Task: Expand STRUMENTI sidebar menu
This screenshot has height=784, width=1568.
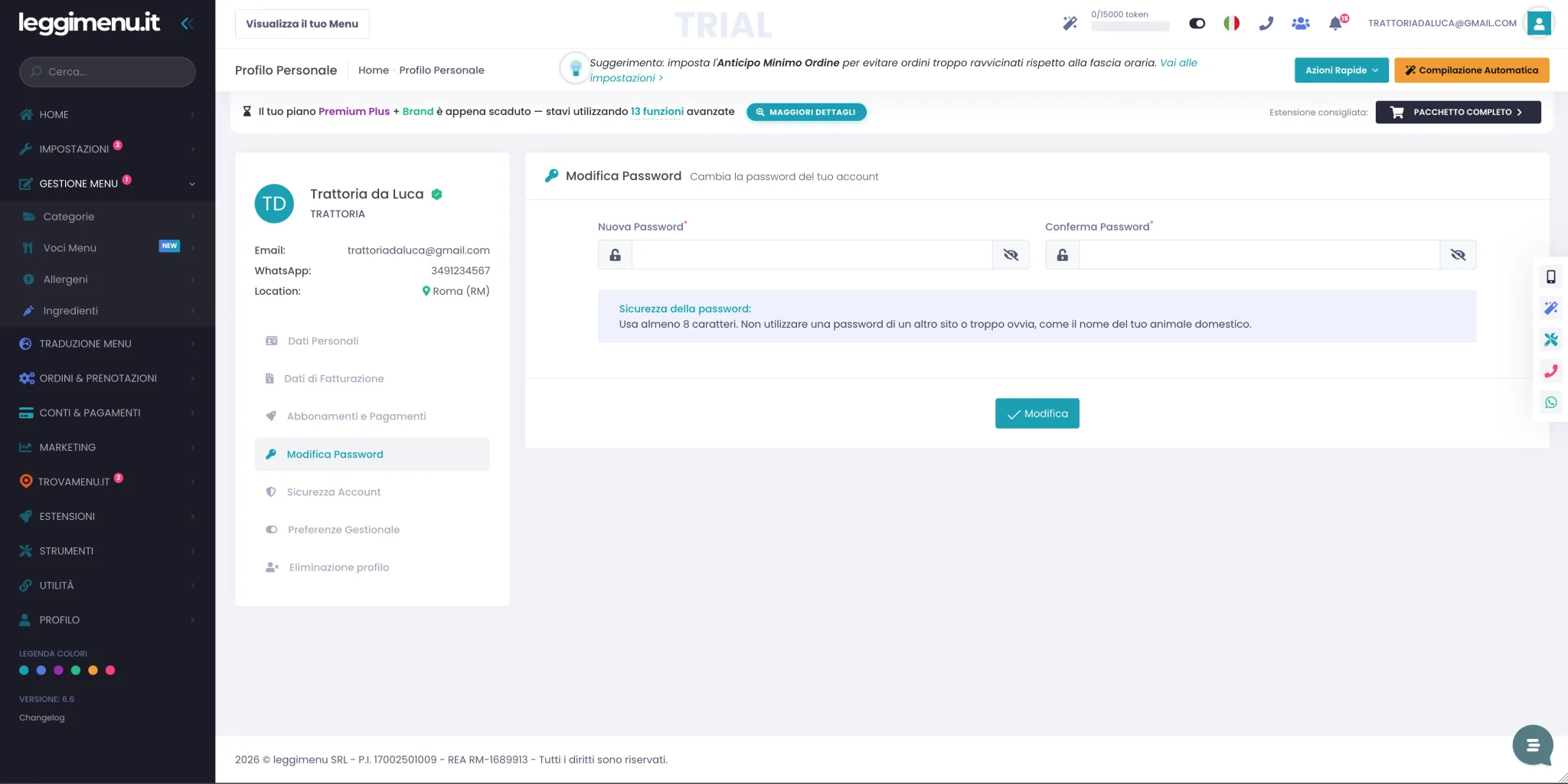Action: pos(107,550)
